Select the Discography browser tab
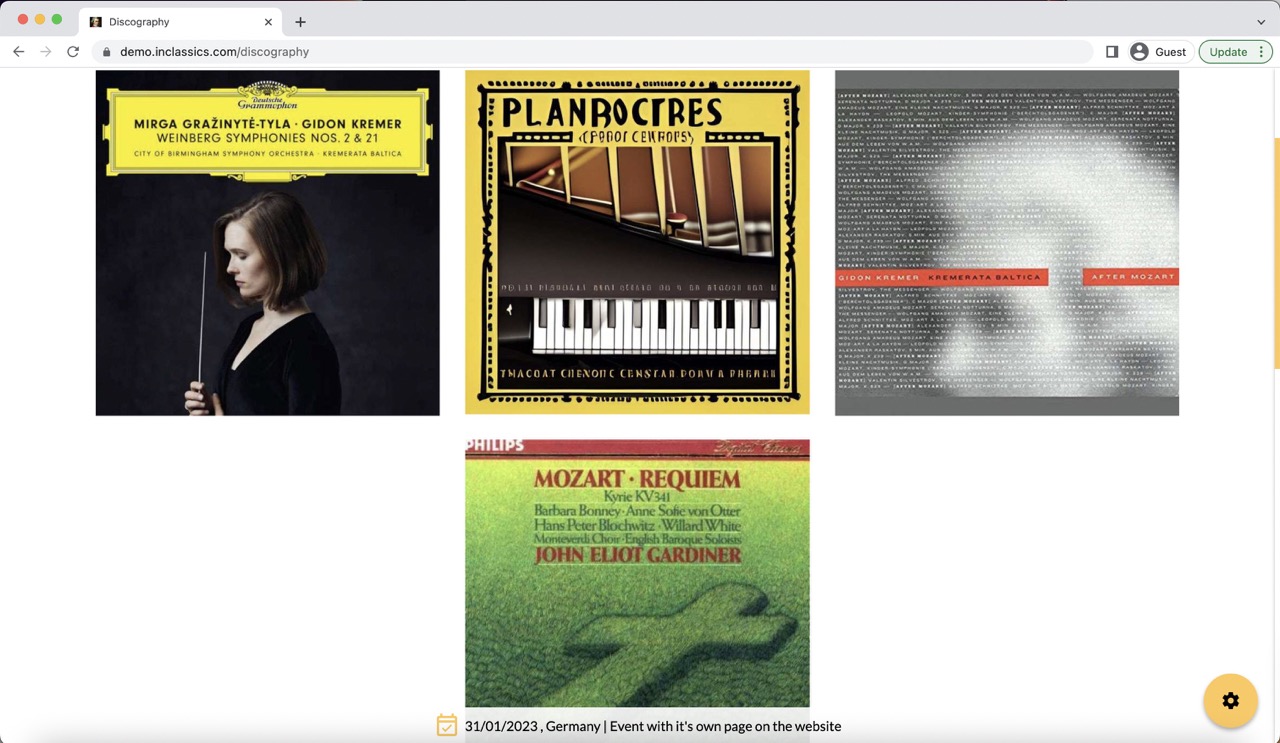The width and height of the screenshot is (1280, 743). tap(180, 21)
